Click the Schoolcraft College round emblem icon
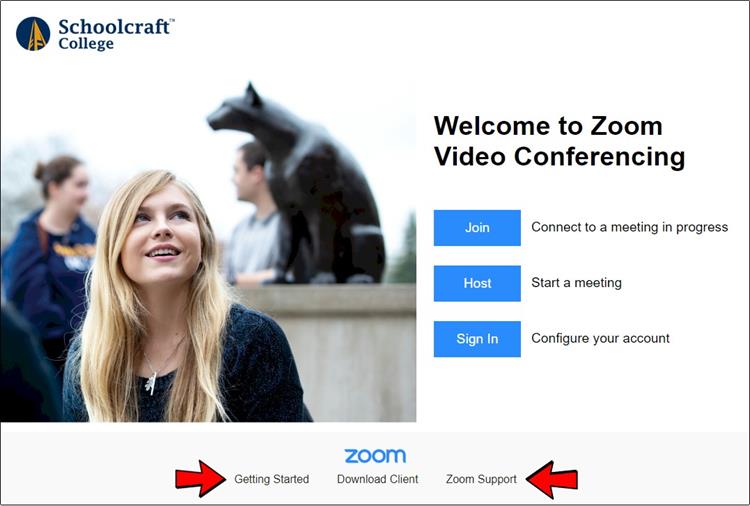This screenshot has height=506, width=750. tap(33, 34)
